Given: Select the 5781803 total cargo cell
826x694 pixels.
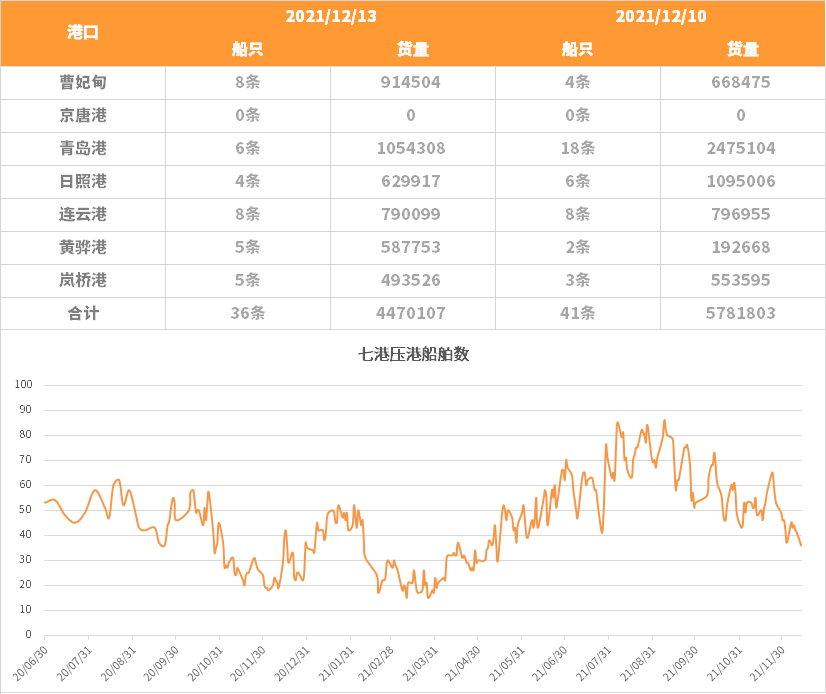Looking at the screenshot, I should click(741, 314).
